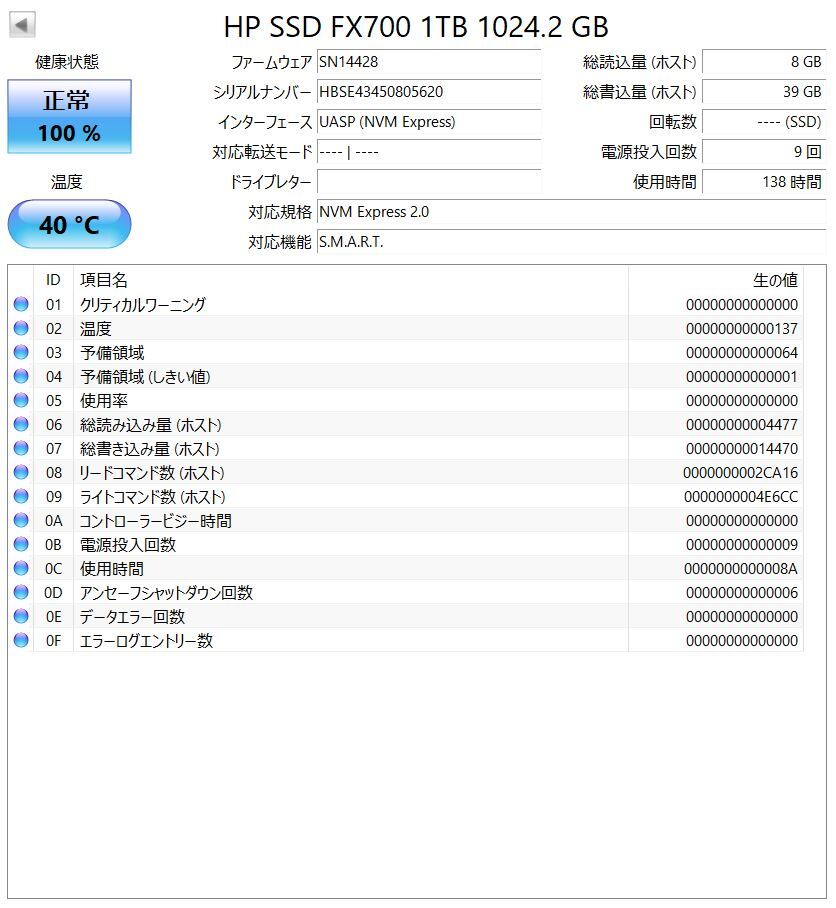Select the 使用率 attribute name
The width and height of the screenshot is (836, 908).
click(104, 401)
